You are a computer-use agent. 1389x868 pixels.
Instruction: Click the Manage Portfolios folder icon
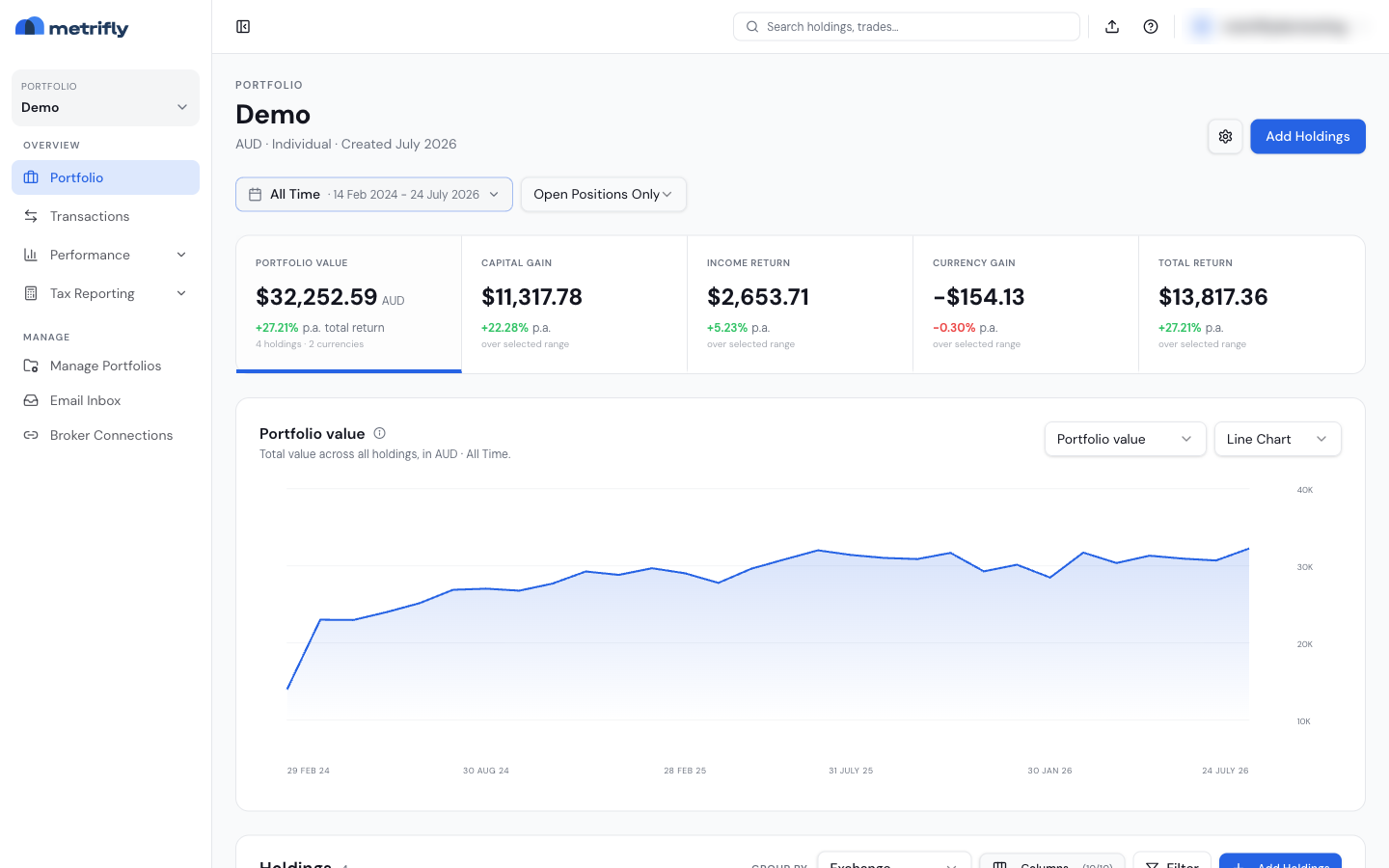pos(31,366)
